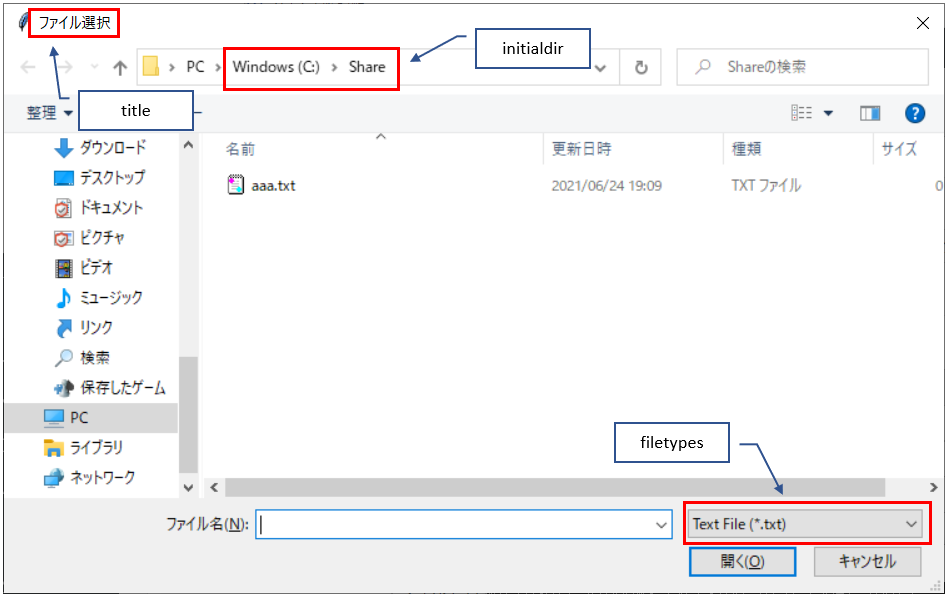Toggle the preview pane

coord(870,113)
